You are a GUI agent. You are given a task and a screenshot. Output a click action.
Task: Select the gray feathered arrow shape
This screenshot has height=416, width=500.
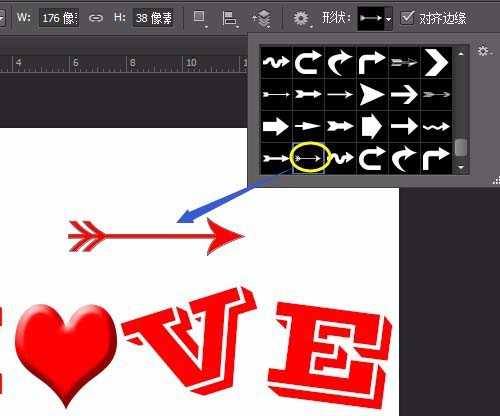436,95
